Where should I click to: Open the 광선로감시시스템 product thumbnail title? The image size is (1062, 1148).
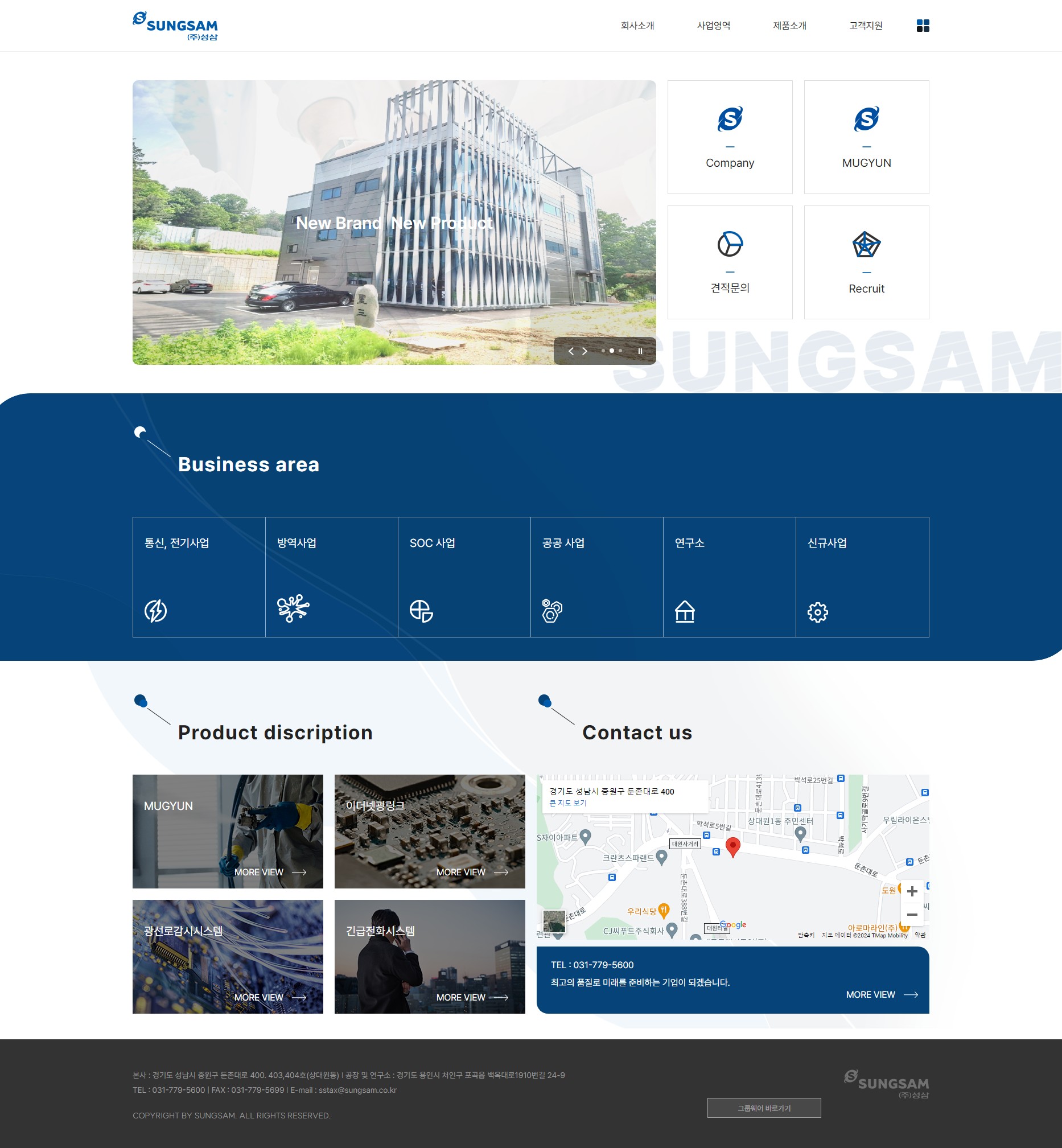tap(183, 931)
